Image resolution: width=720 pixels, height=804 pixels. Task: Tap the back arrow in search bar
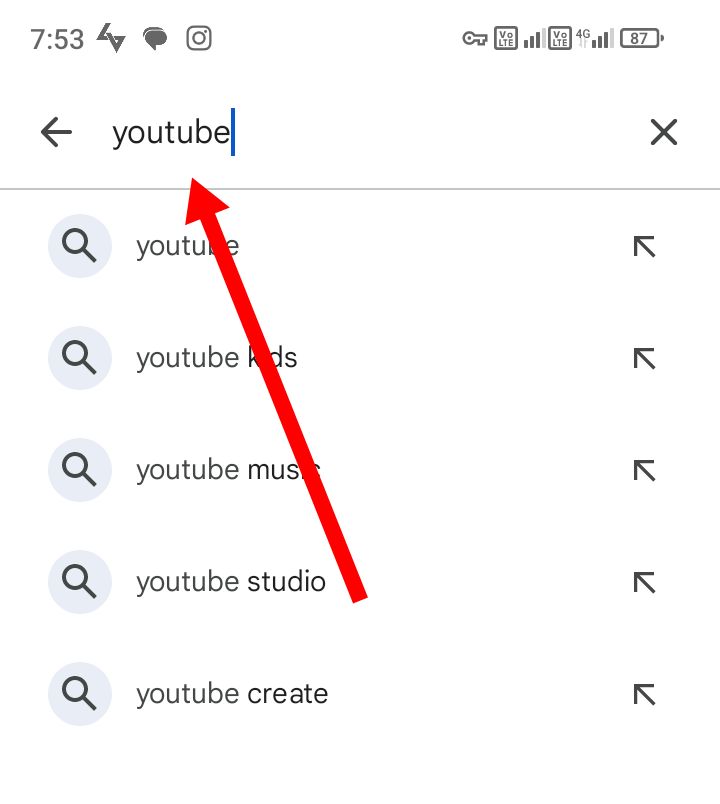pos(56,132)
